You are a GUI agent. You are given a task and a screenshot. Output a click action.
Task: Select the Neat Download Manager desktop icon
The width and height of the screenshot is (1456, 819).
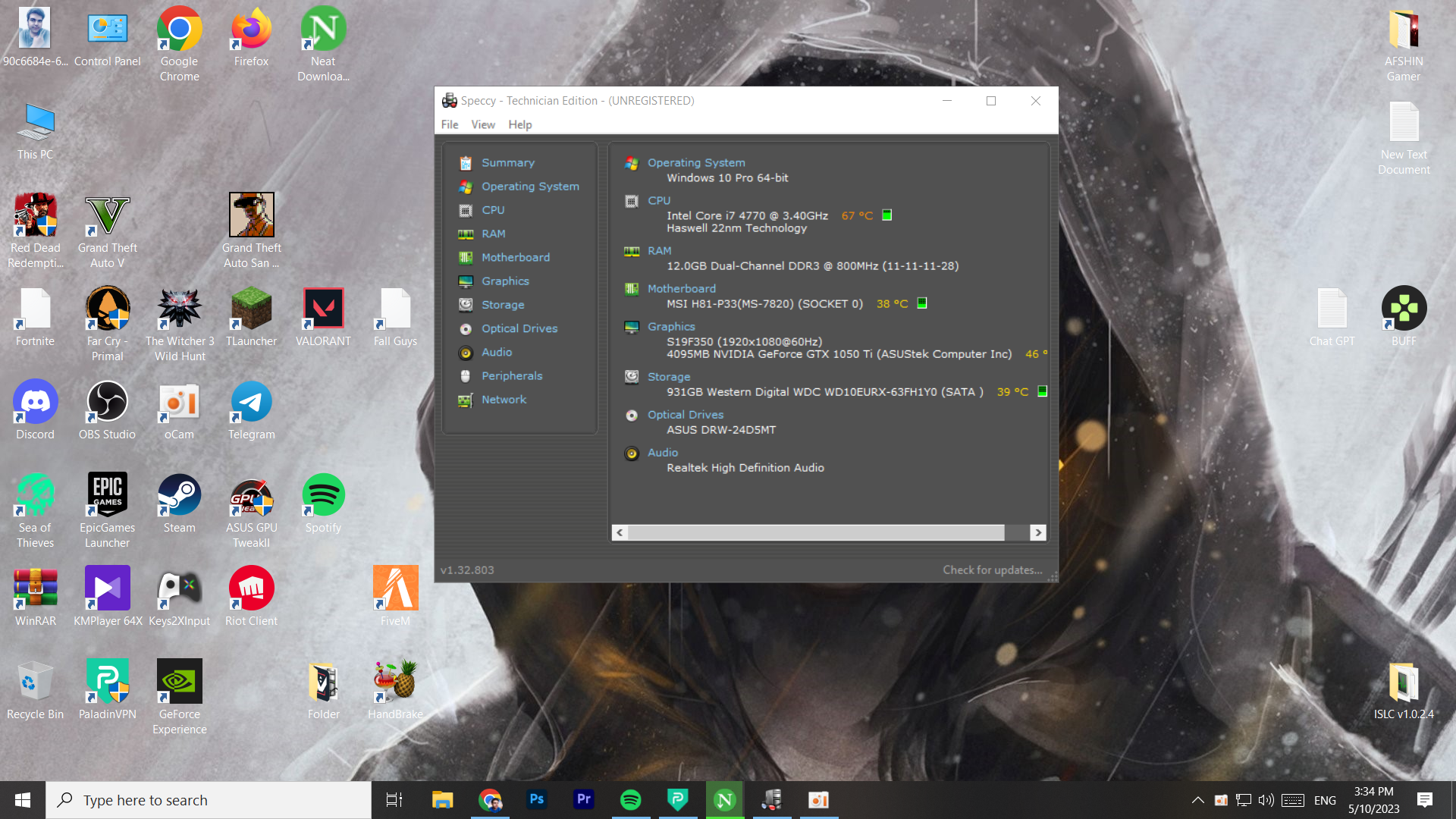click(x=323, y=44)
